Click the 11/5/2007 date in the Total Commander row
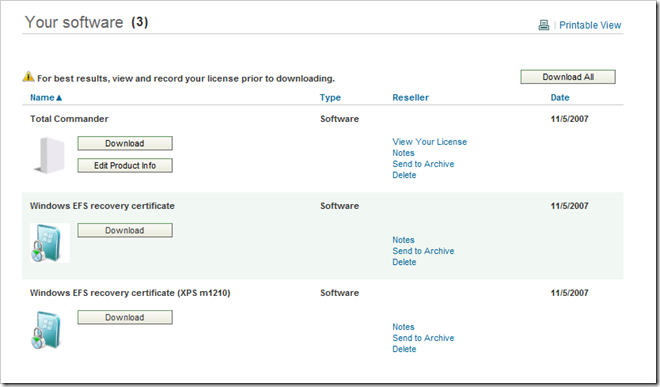 click(570, 119)
